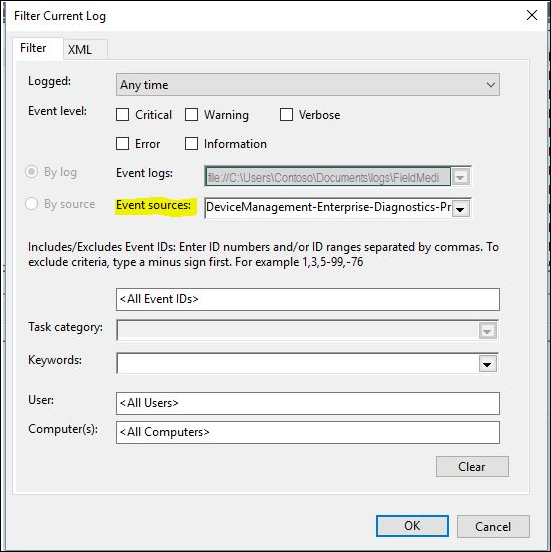Enable the Error event level

coord(123,144)
